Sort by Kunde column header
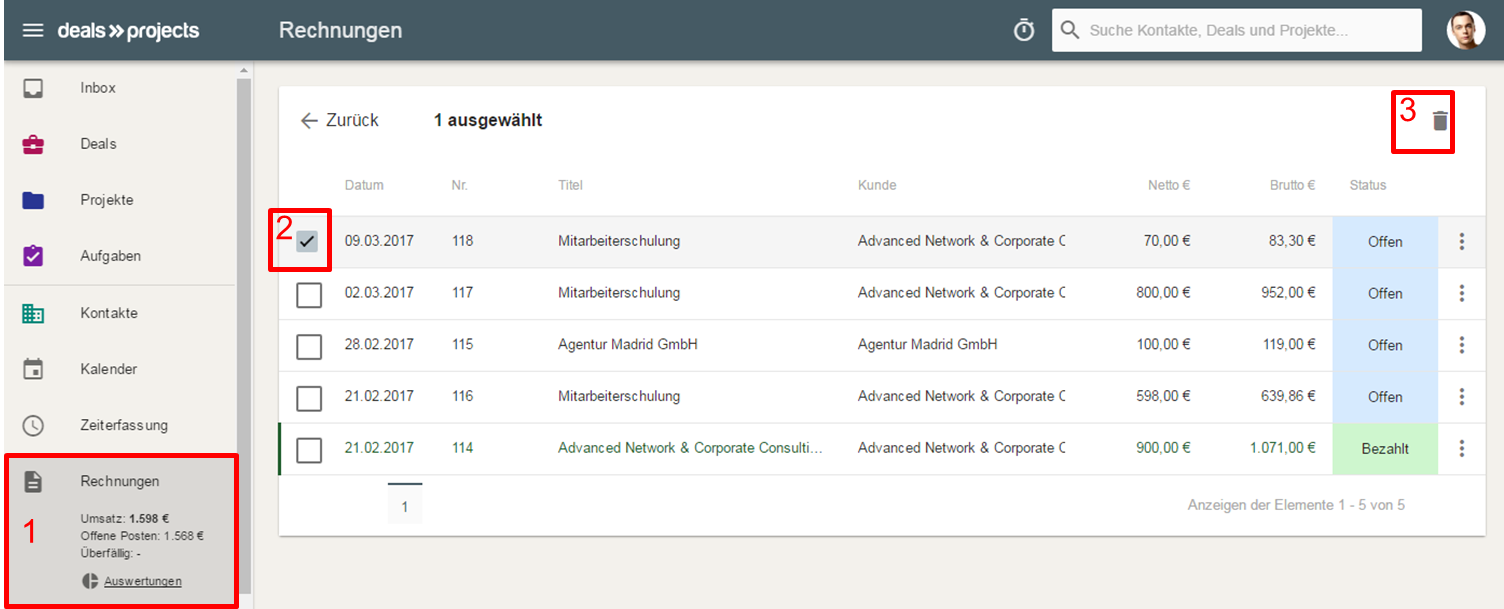This screenshot has height=609, width=1504. pos(877,185)
